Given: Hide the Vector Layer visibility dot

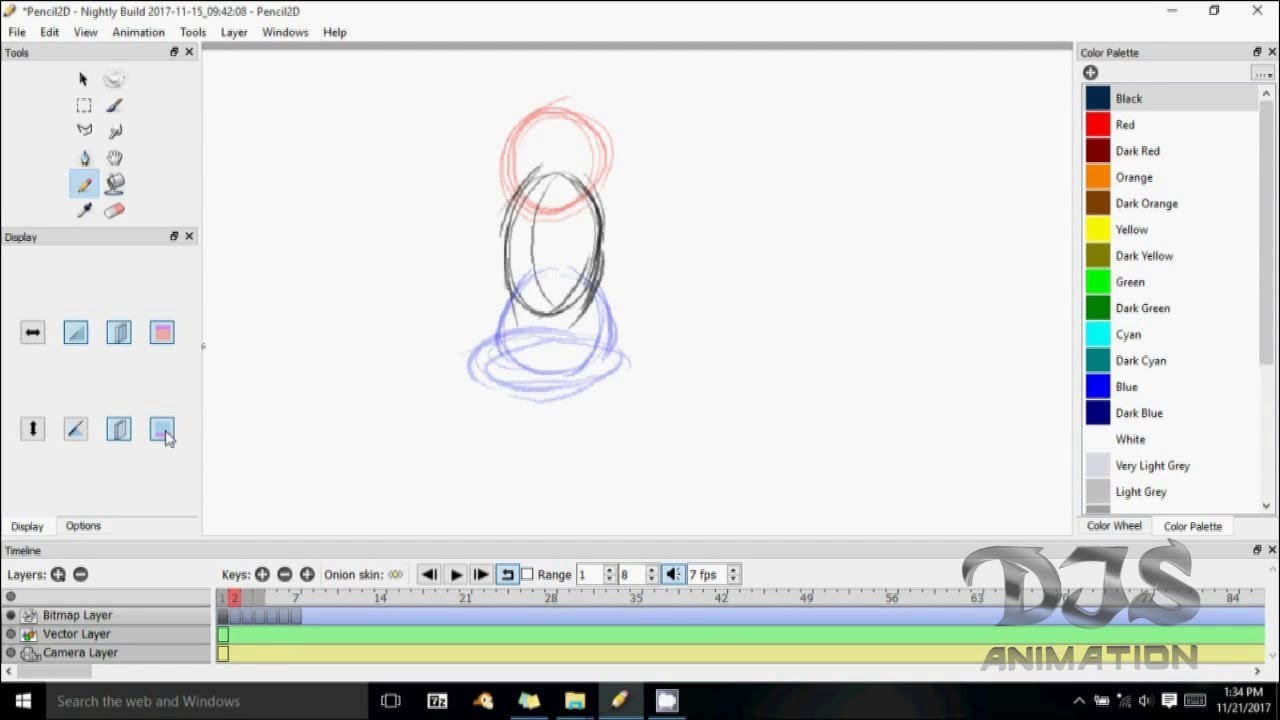Looking at the screenshot, I should (11, 634).
